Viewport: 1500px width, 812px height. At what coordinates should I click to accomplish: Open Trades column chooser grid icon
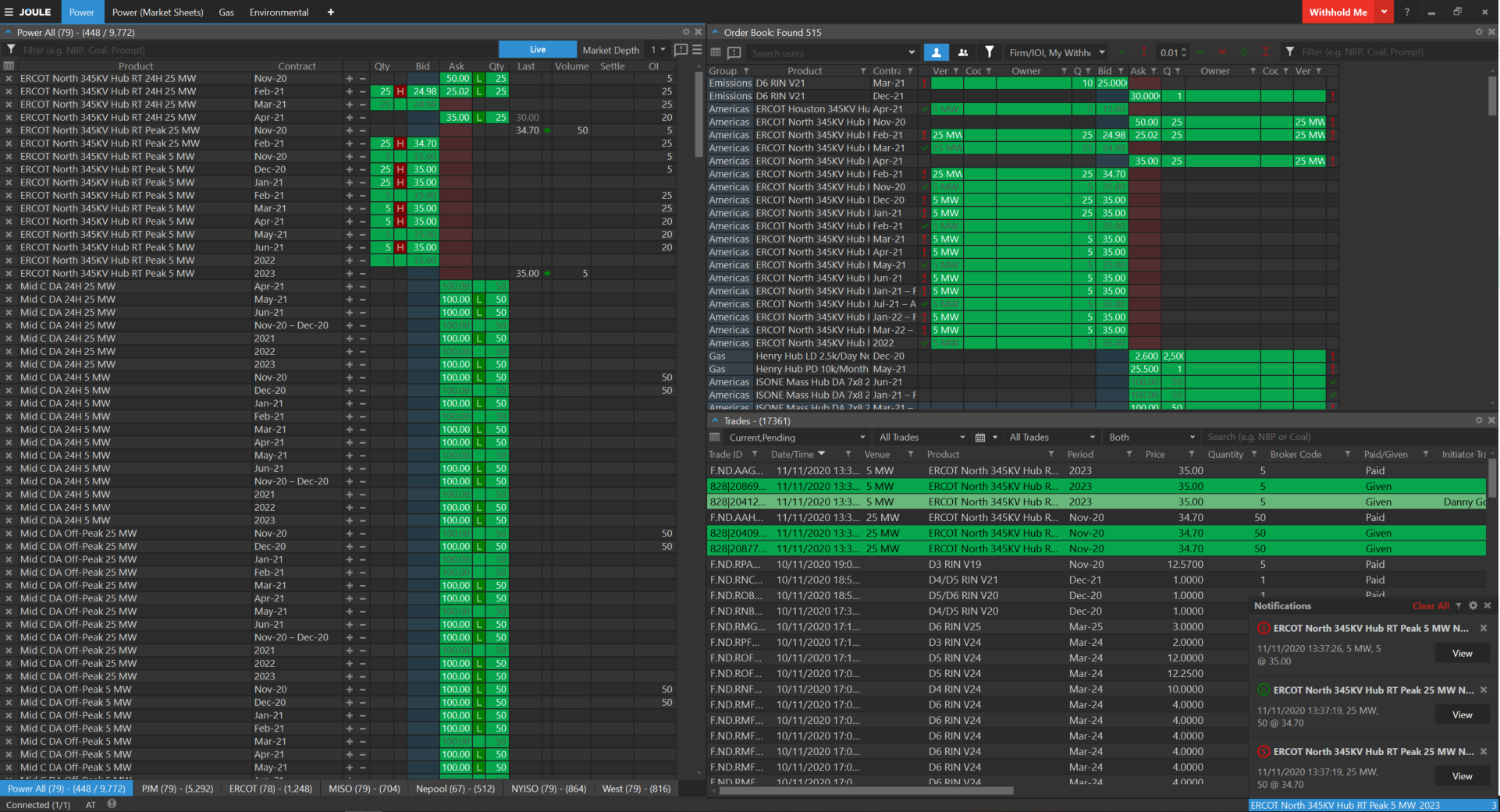[714, 438]
